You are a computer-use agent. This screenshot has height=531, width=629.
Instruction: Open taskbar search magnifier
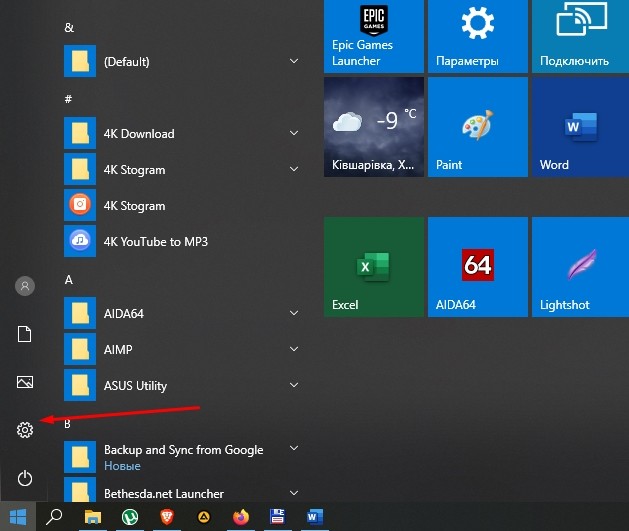[x=54, y=517]
